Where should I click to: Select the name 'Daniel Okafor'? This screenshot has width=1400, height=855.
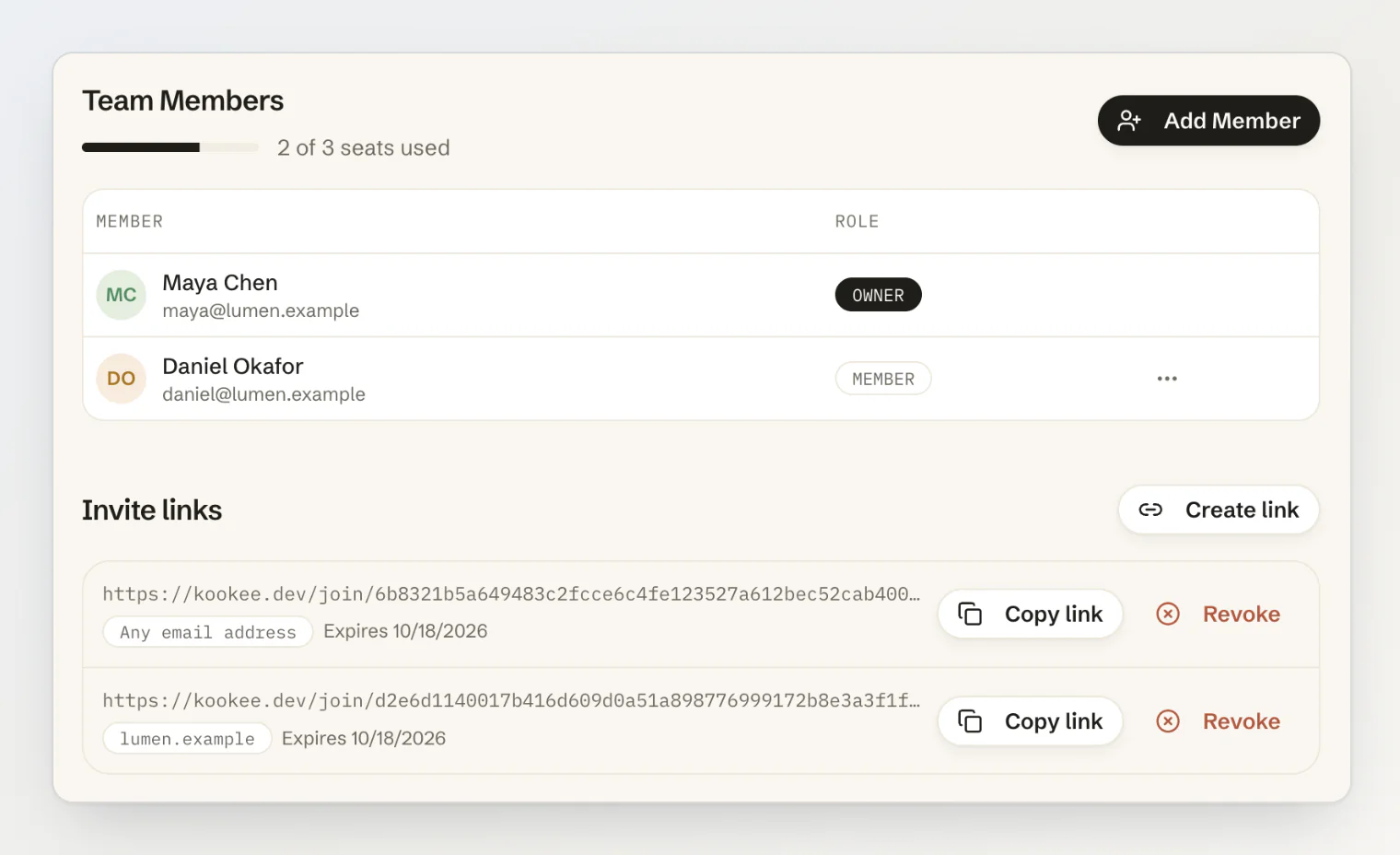pyautogui.click(x=233, y=367)
